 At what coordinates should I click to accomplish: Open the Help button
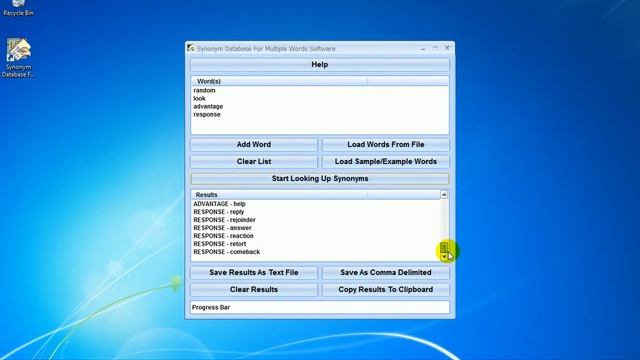[320, 64]
